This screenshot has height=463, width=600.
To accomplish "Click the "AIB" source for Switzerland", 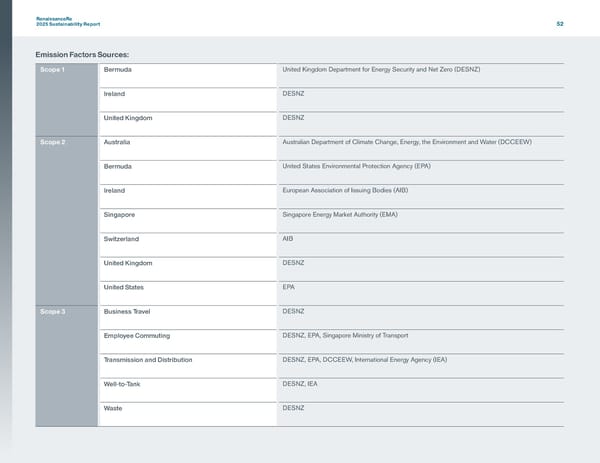I will point(288,238).
